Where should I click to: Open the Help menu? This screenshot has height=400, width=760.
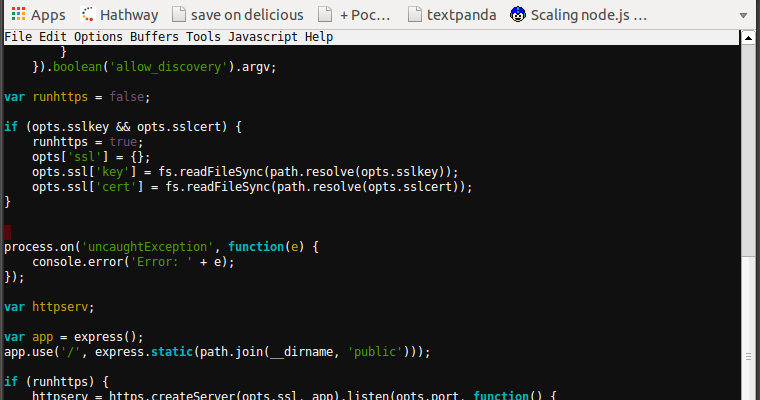[319, 37]
